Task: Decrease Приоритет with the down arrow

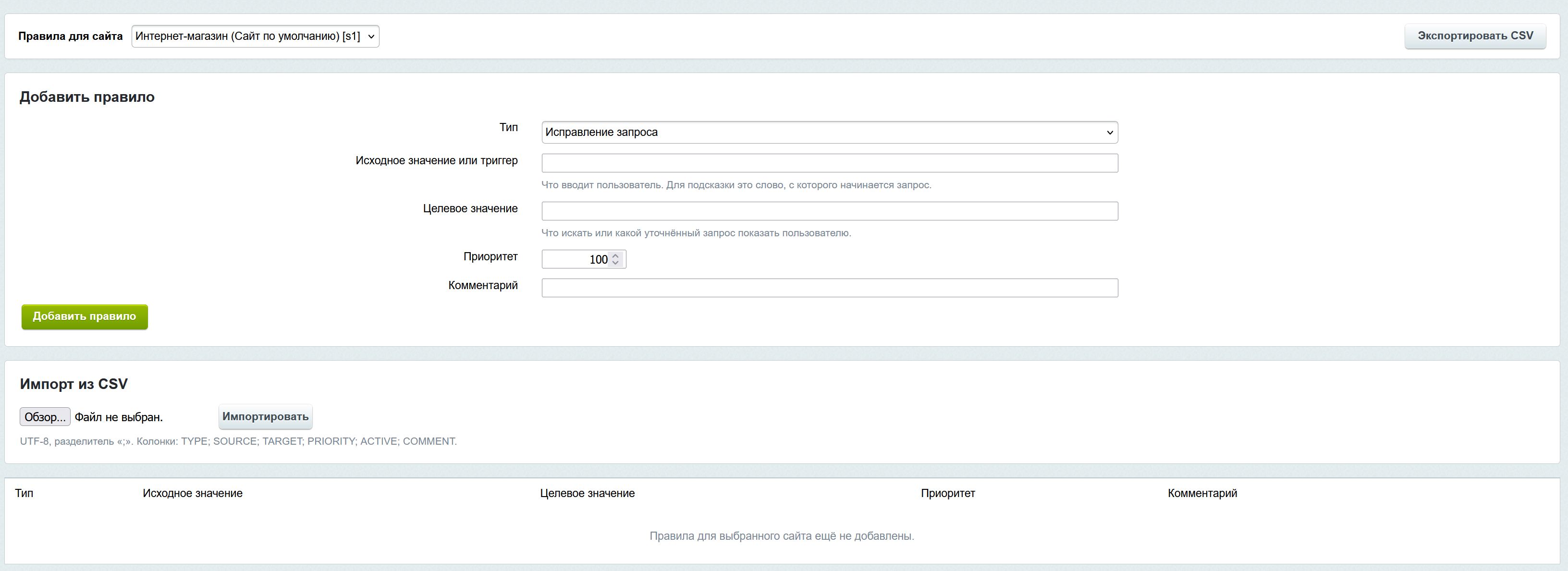Action: (615, 263)
